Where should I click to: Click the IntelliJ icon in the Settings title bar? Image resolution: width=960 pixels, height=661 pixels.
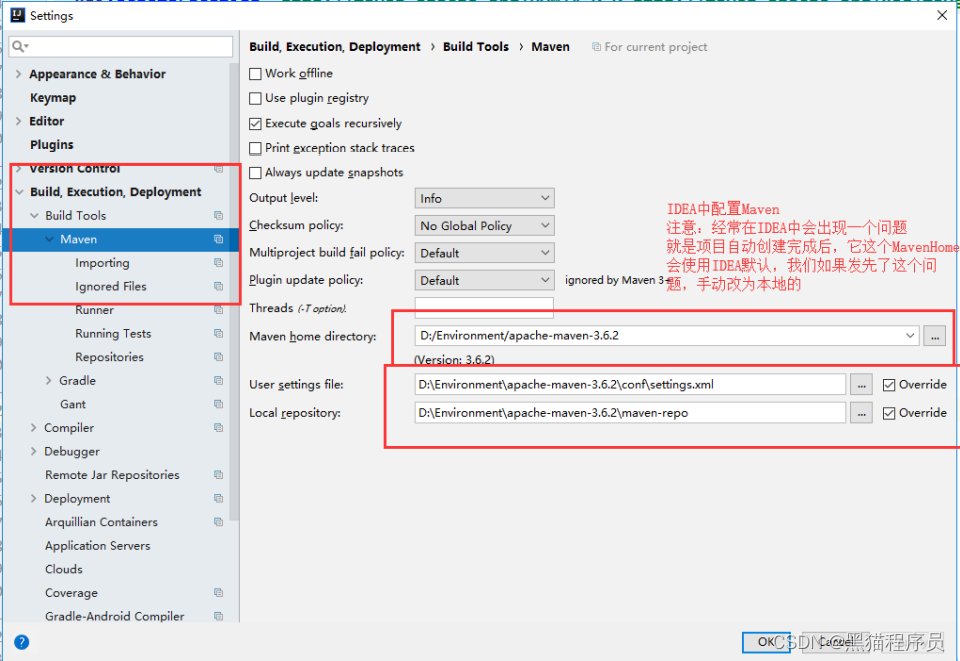(x=18, y=15)
